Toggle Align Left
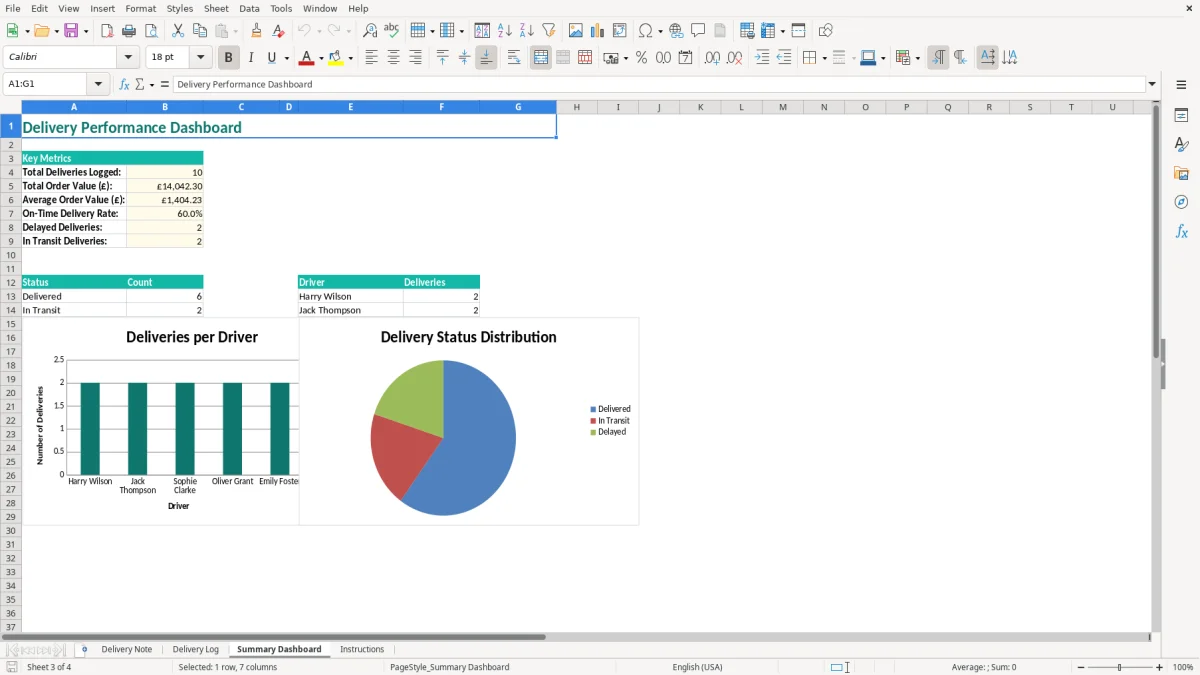The image size is (1200, 675). pyautogui.click(x=371, y=58)
